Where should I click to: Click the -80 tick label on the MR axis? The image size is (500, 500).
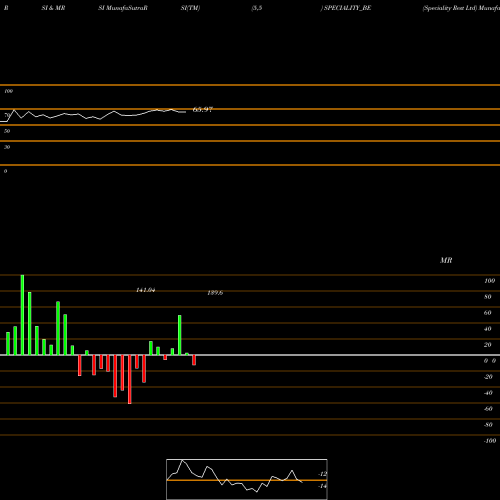pyautogui.click(x=488, y=425)
